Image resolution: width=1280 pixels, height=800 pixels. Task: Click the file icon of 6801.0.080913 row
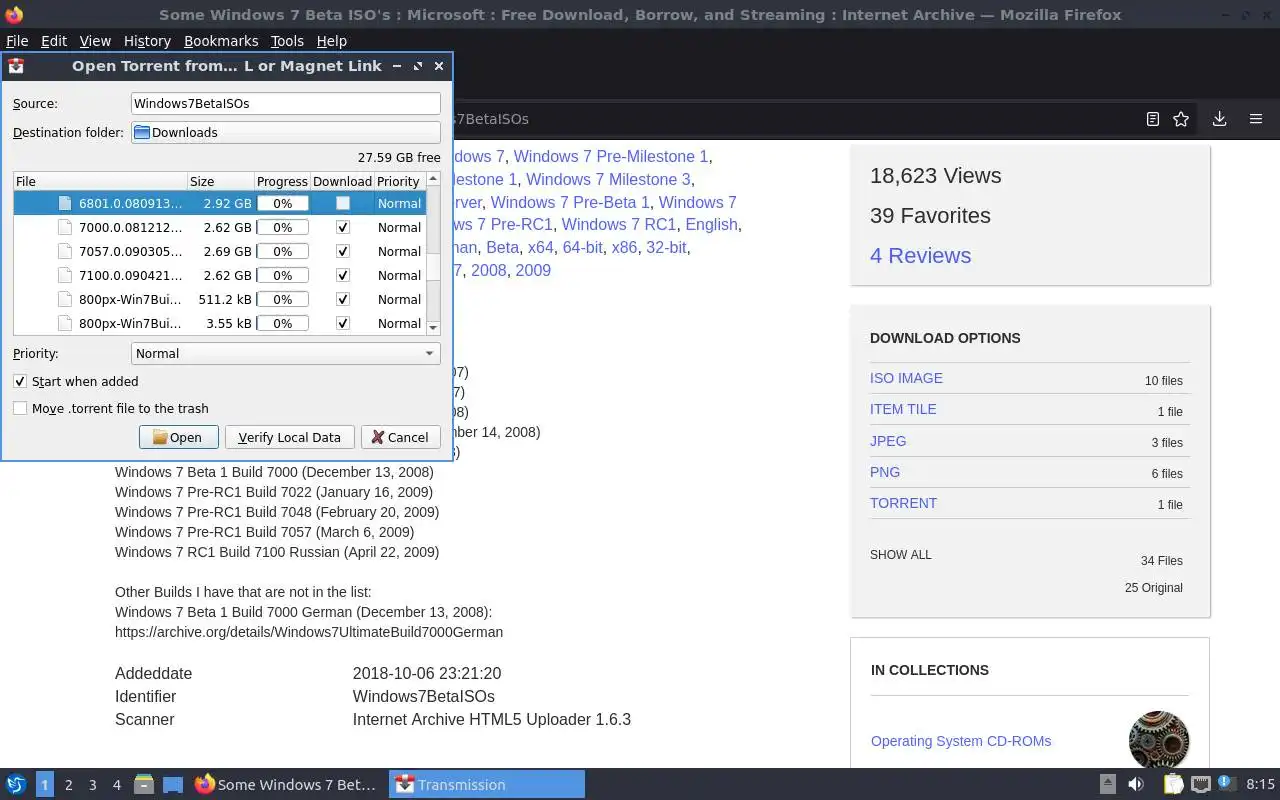coord(65,203)
